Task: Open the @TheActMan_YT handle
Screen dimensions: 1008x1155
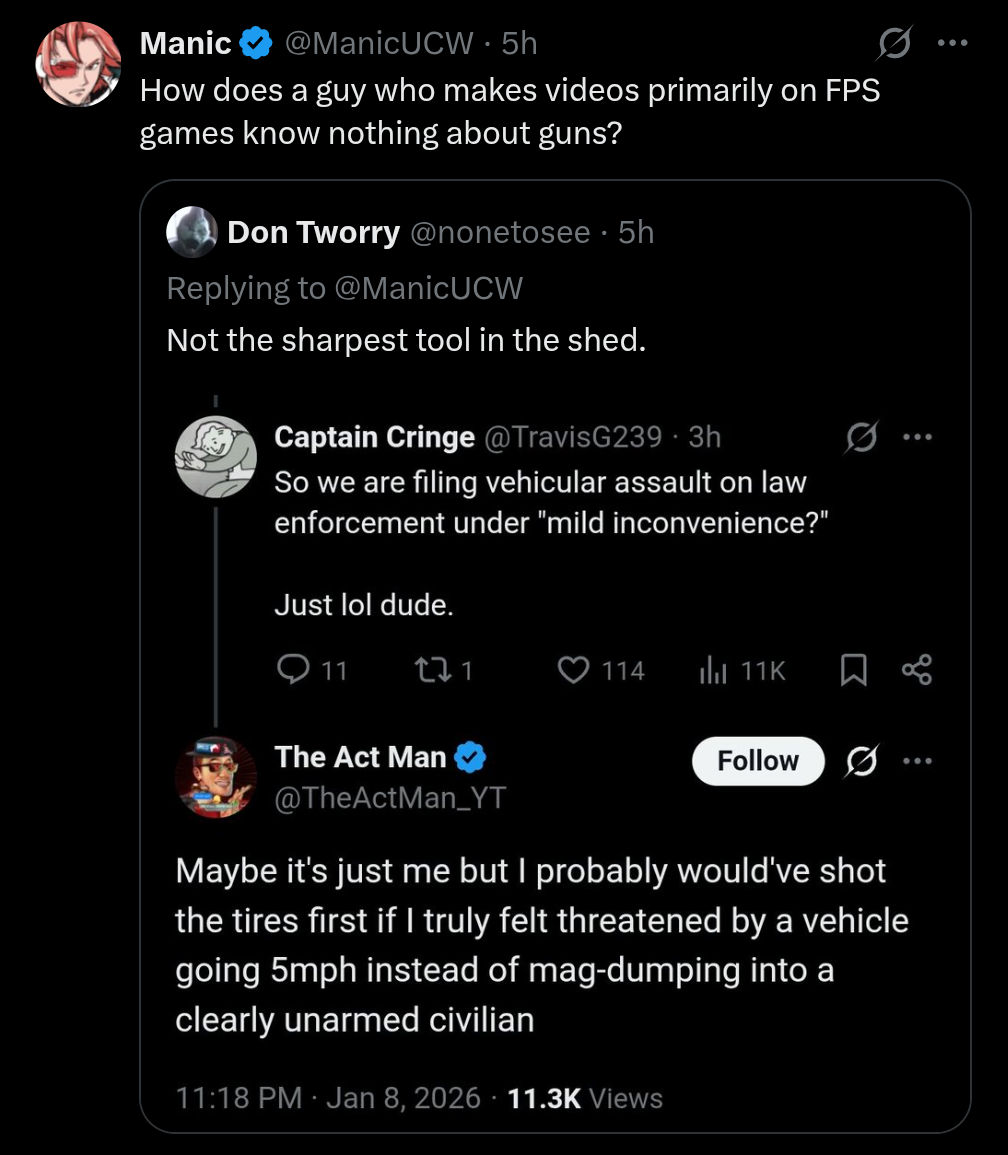Action: click(390, 797)
